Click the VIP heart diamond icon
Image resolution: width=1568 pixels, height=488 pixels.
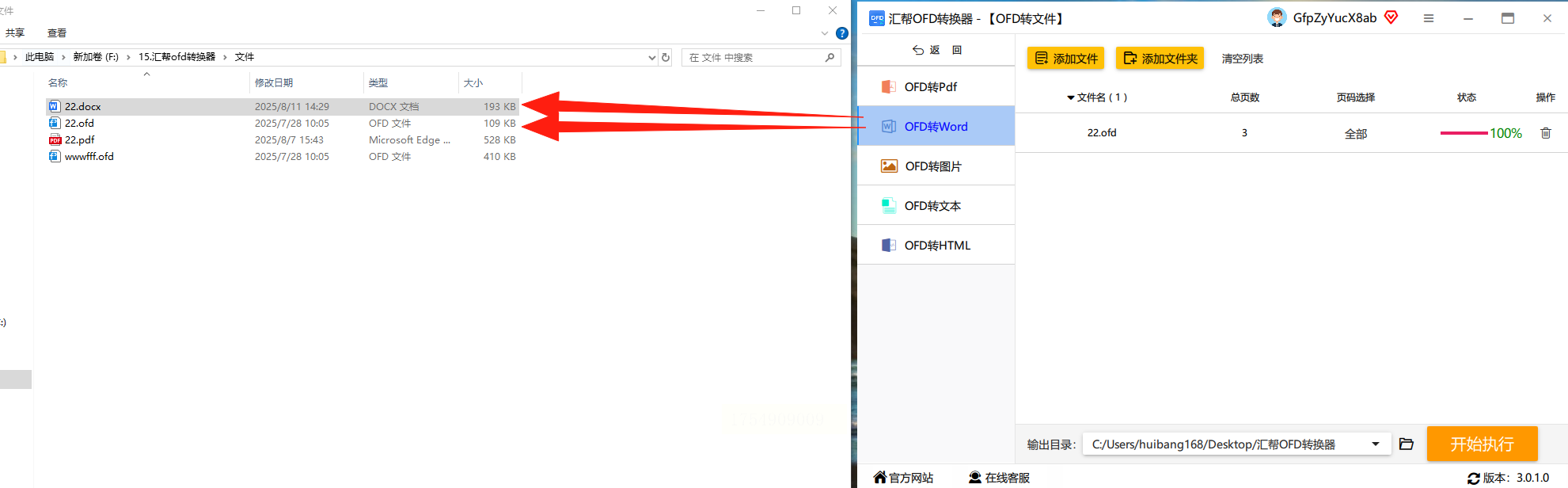[x=1391, y=17]
